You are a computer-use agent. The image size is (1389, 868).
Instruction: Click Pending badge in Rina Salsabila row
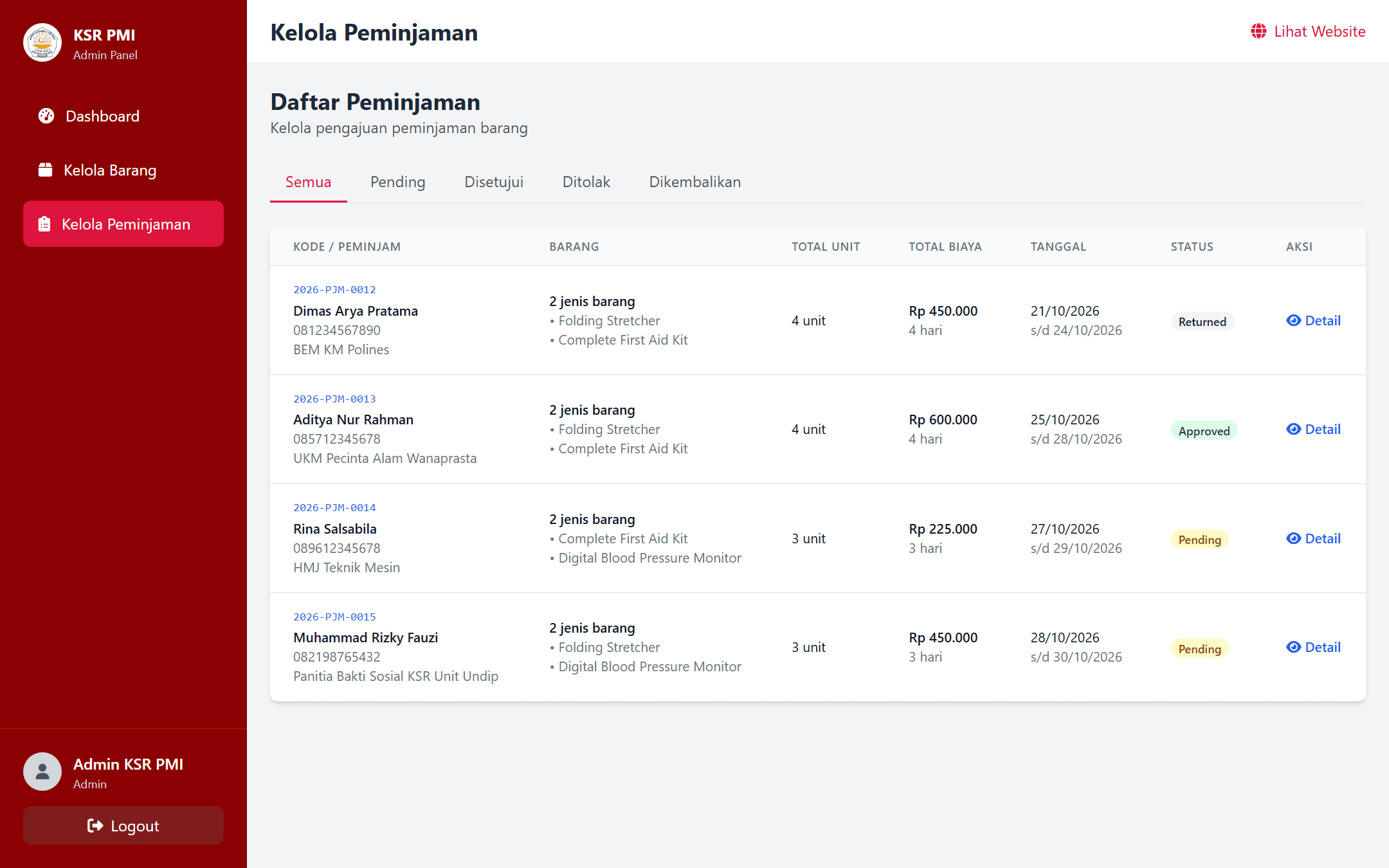[1199, 539]
